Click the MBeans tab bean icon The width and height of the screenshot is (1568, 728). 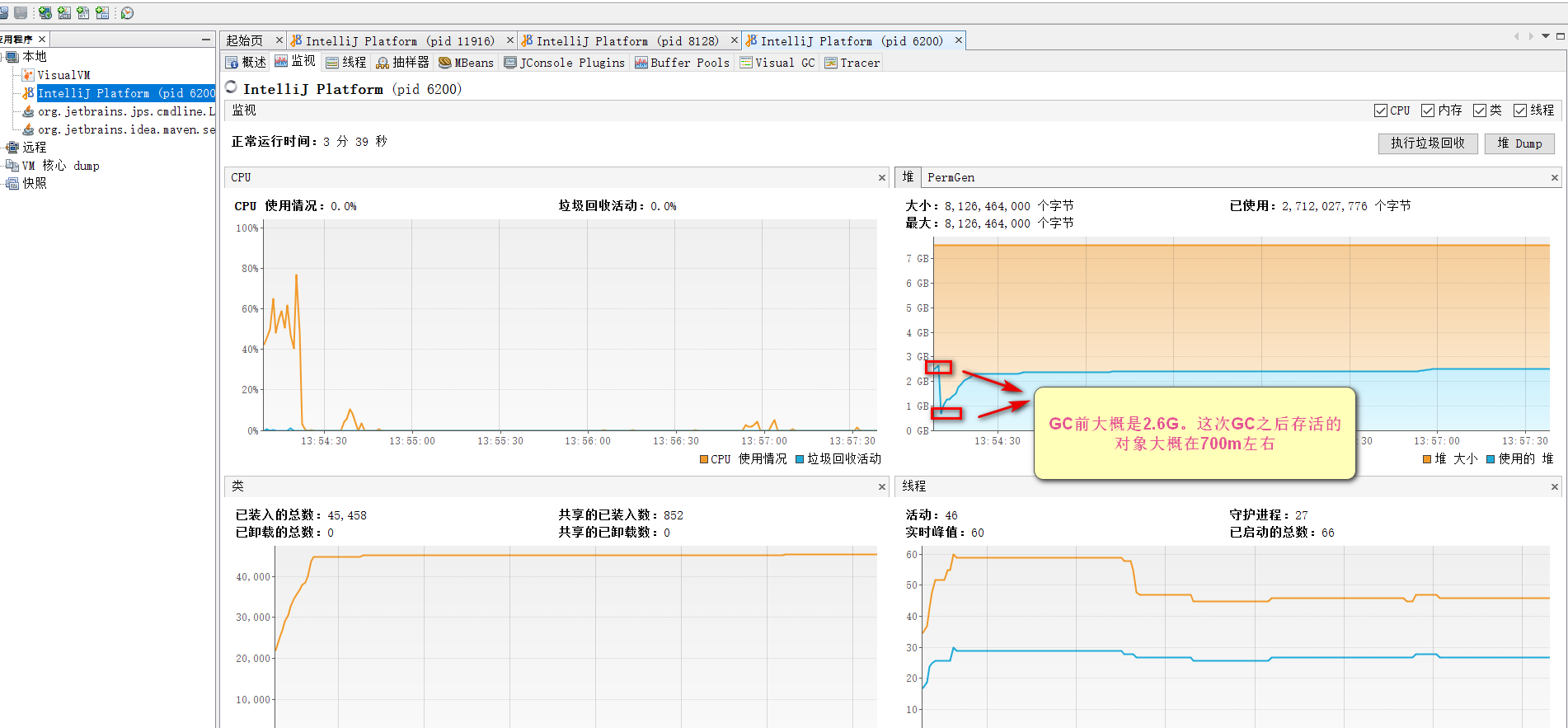tap(445, 63)
